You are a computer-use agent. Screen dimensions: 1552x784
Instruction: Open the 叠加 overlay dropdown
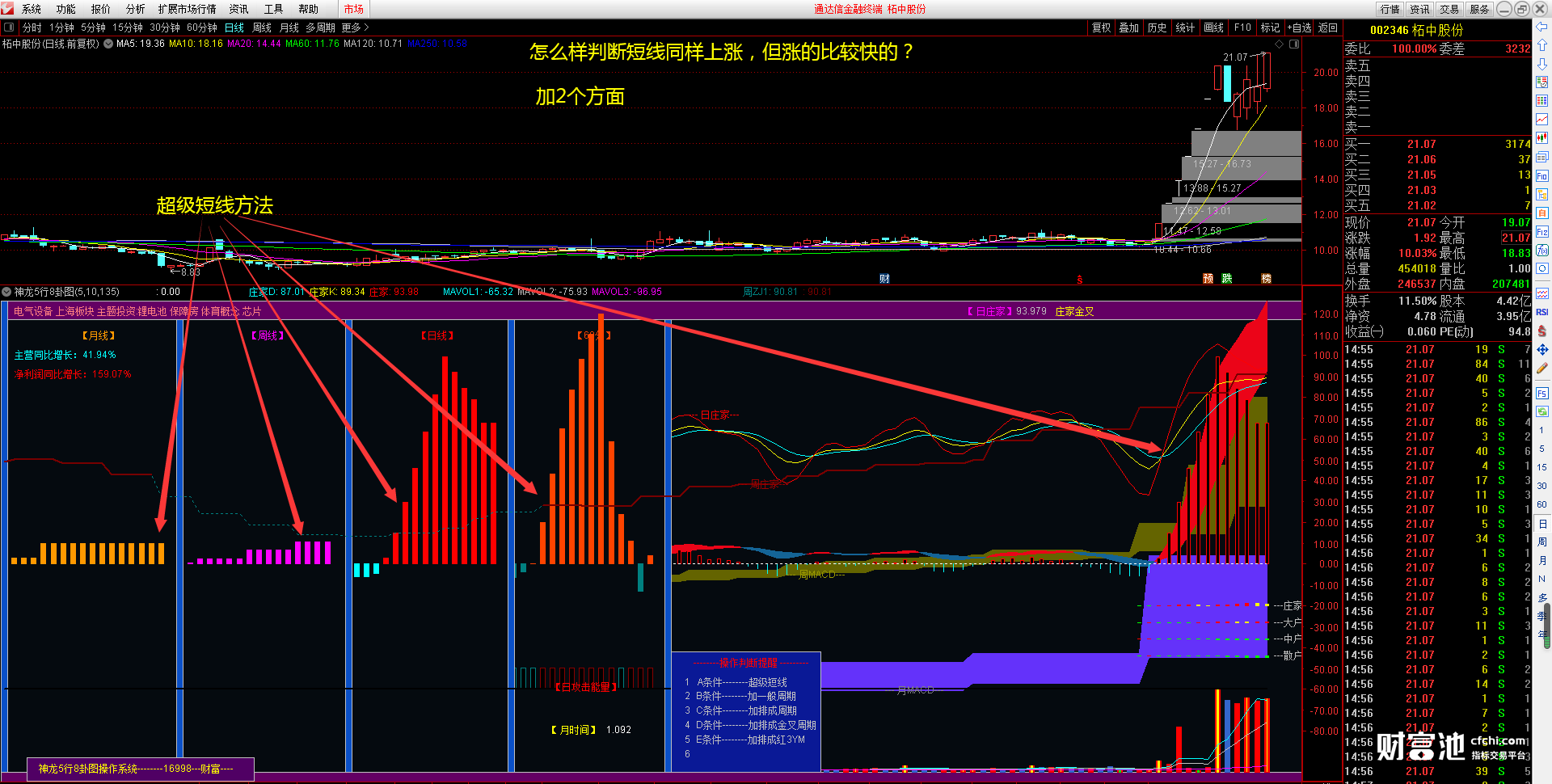(x=1129, y=27)
